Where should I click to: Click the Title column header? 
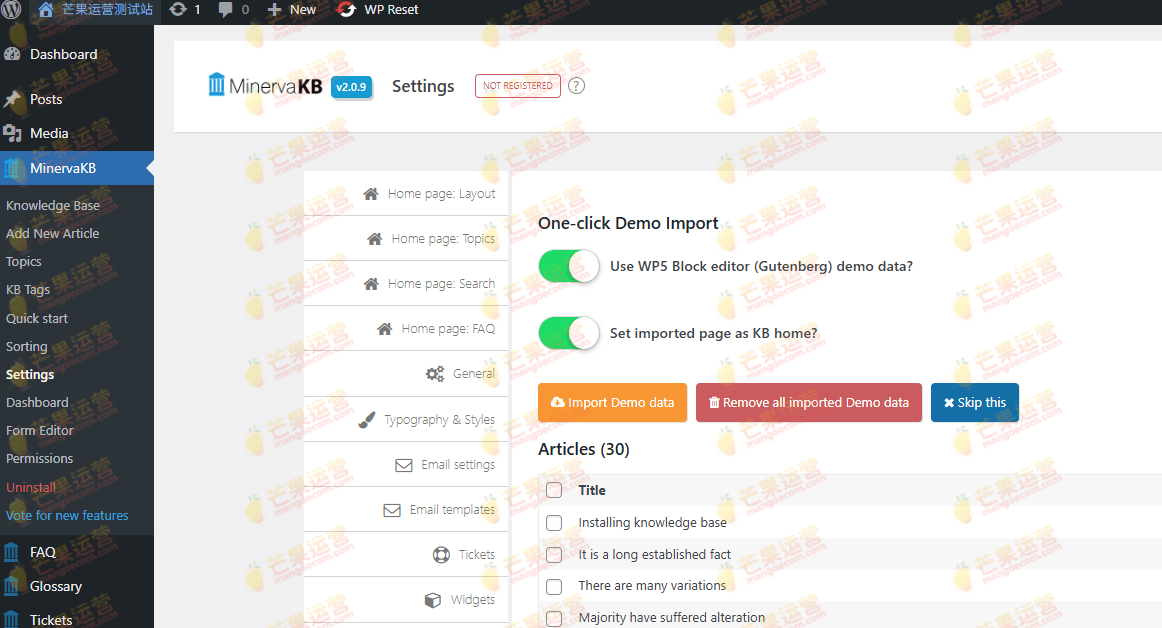[x=592, y=490]
